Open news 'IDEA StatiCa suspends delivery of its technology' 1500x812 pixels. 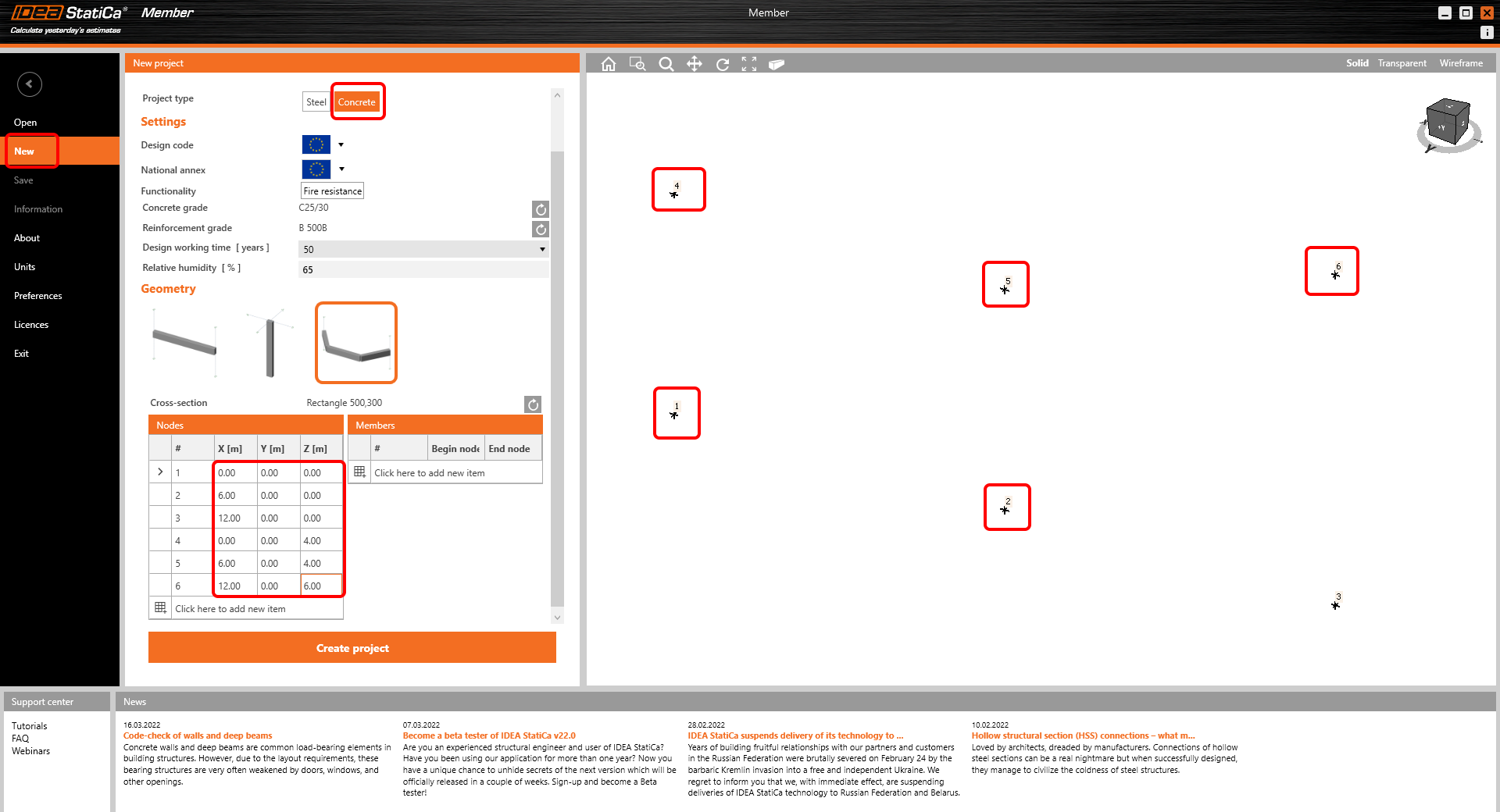tap(795, 735)
